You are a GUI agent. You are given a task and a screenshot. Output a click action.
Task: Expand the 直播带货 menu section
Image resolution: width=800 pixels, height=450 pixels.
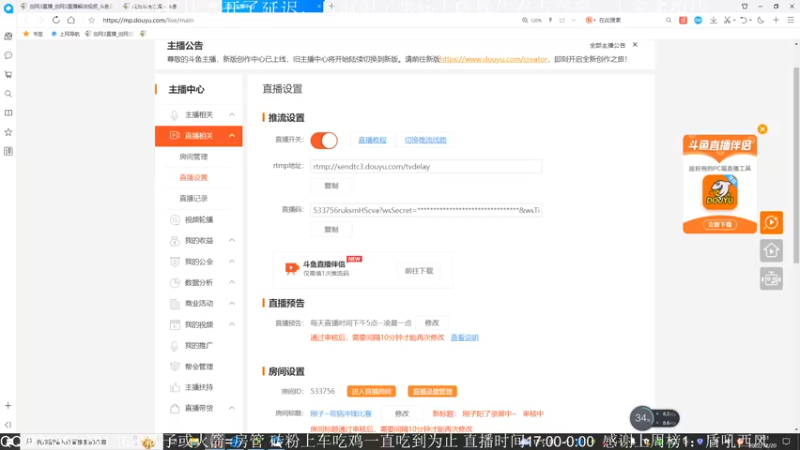tap(232, 408)
